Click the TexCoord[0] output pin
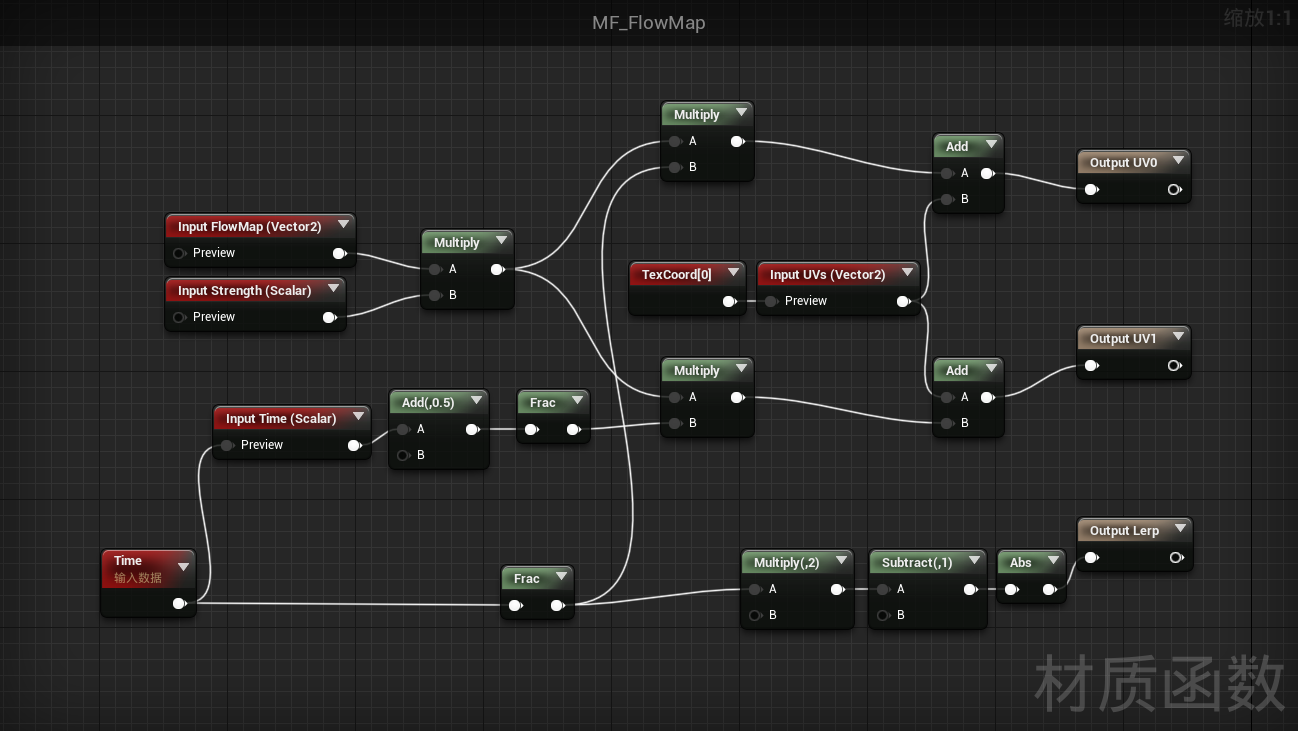Viewport: 1298px width, 731px height. pyautogui.click(x=731, y=301)
